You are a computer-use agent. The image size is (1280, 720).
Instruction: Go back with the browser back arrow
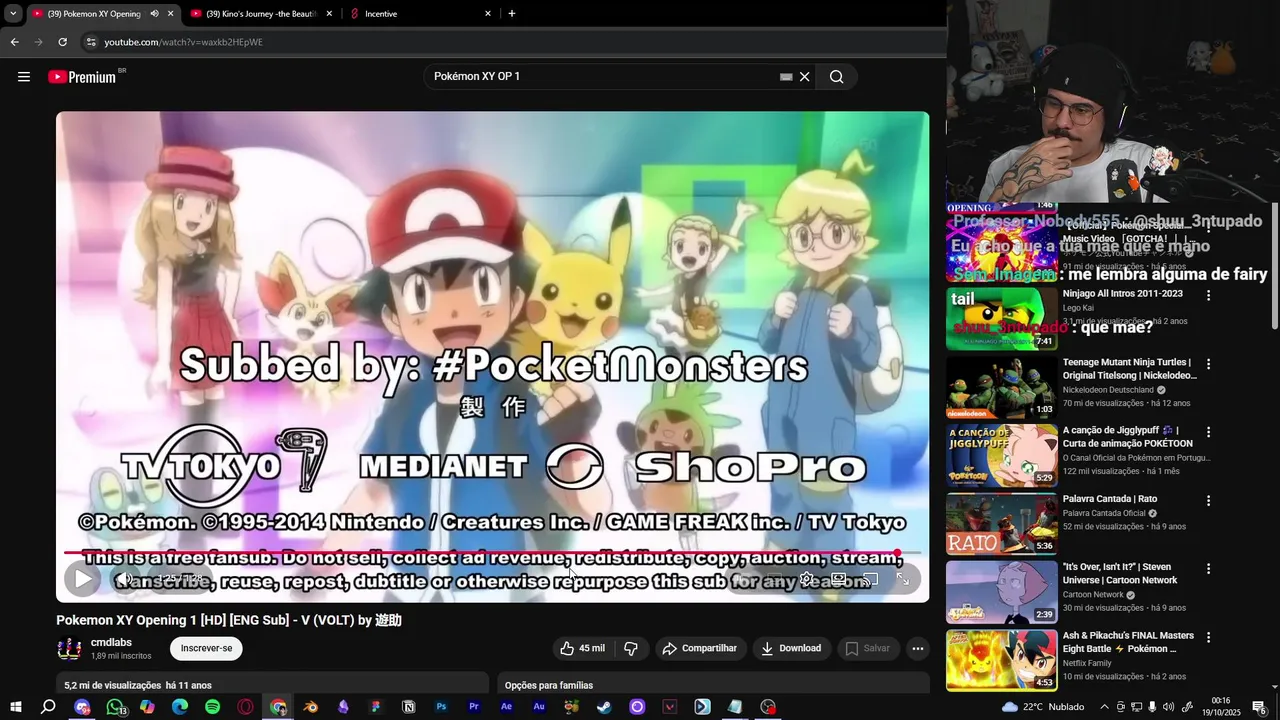[14, 42]
